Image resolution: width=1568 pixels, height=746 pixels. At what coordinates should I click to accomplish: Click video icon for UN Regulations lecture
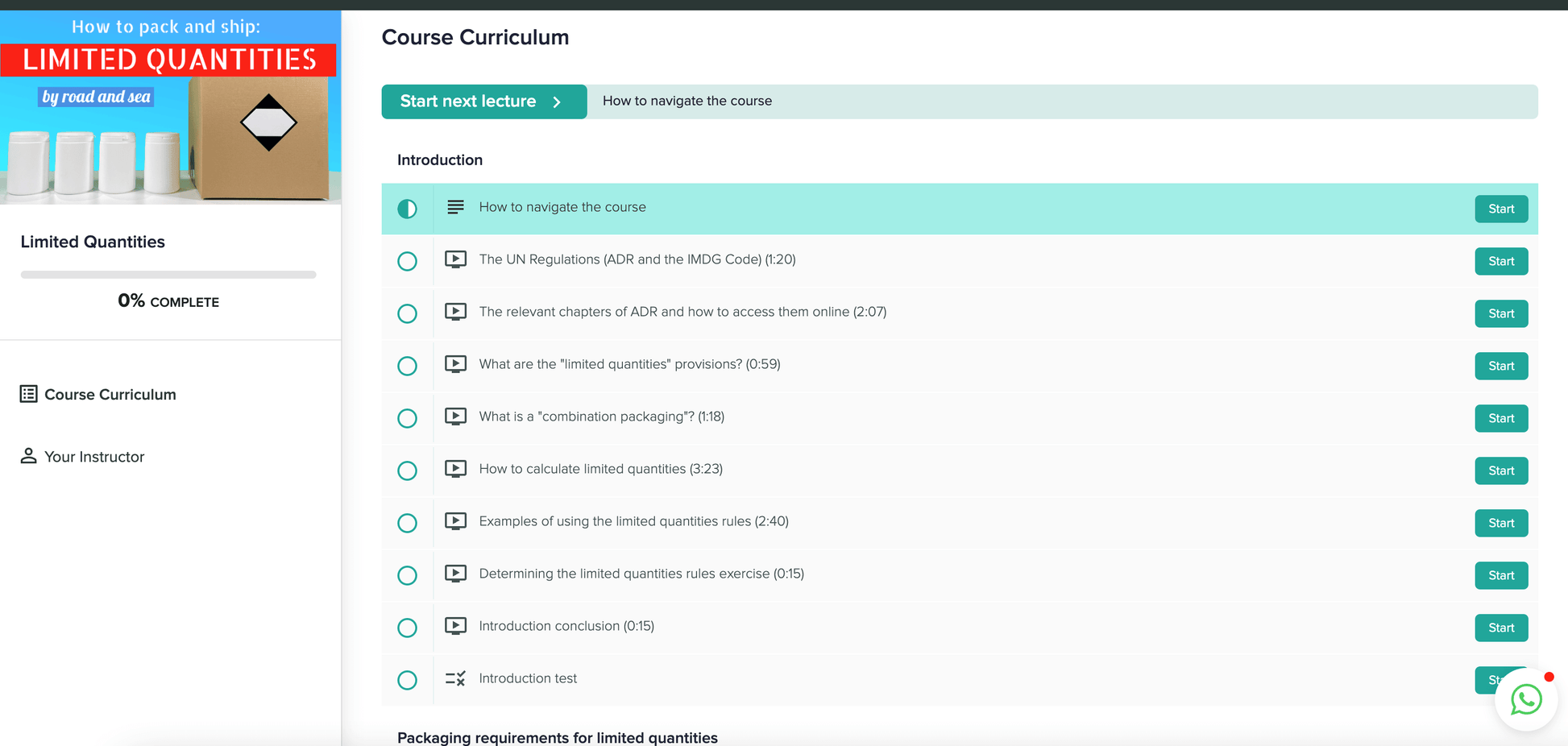[x=455, y=259]
